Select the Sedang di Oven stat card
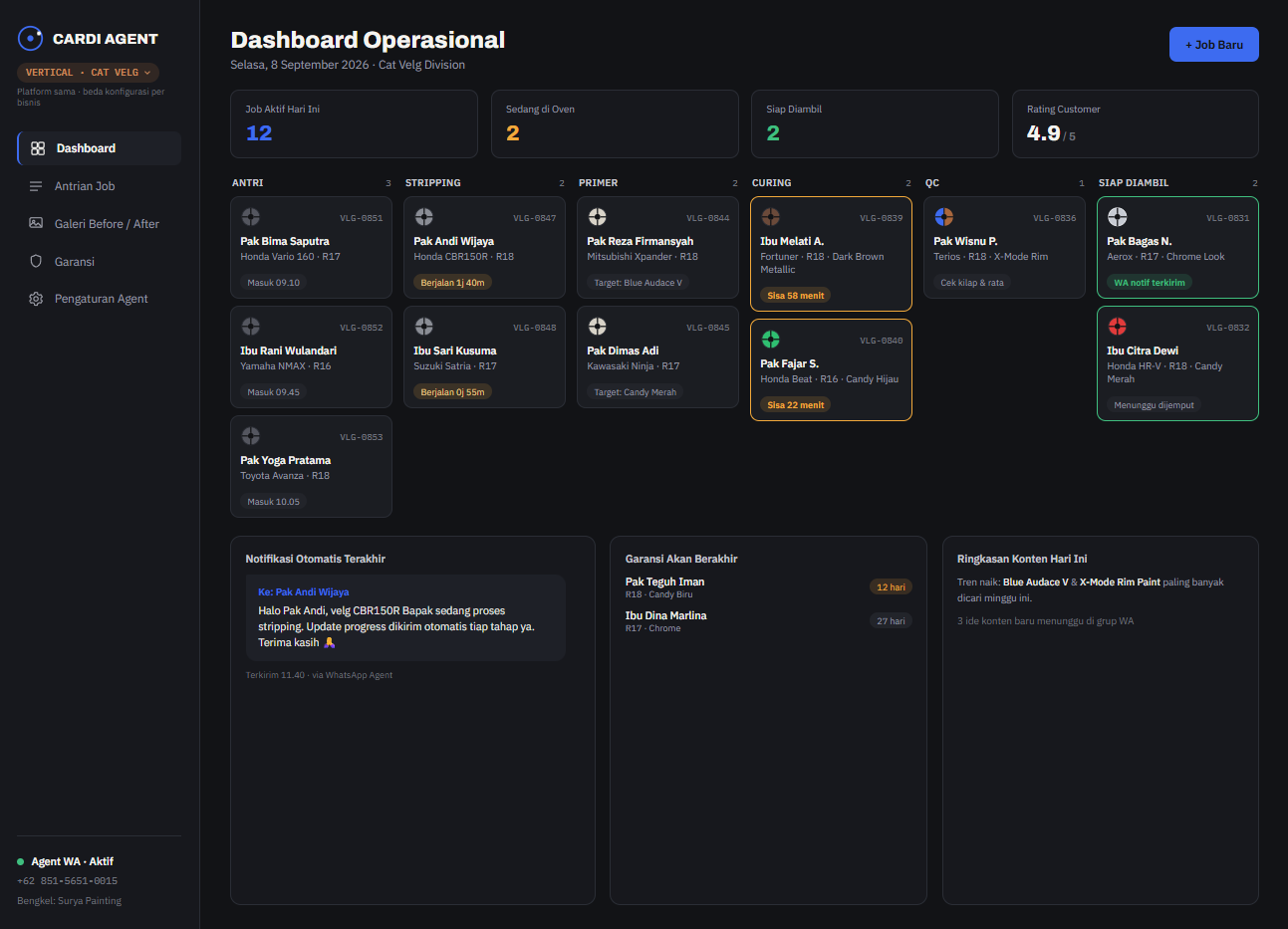The image size is (1288, 929). point(615,124)
